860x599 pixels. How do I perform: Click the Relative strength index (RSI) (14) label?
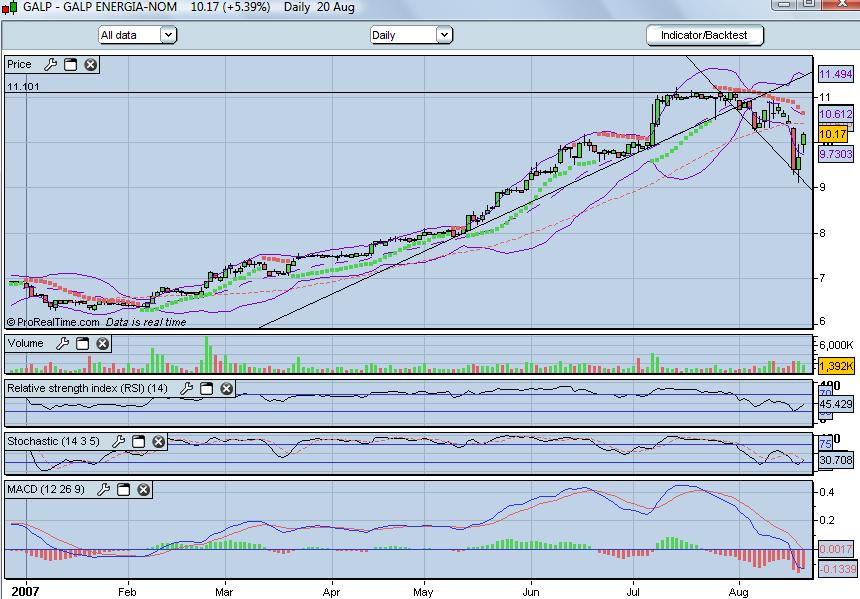tap(87, 388)
